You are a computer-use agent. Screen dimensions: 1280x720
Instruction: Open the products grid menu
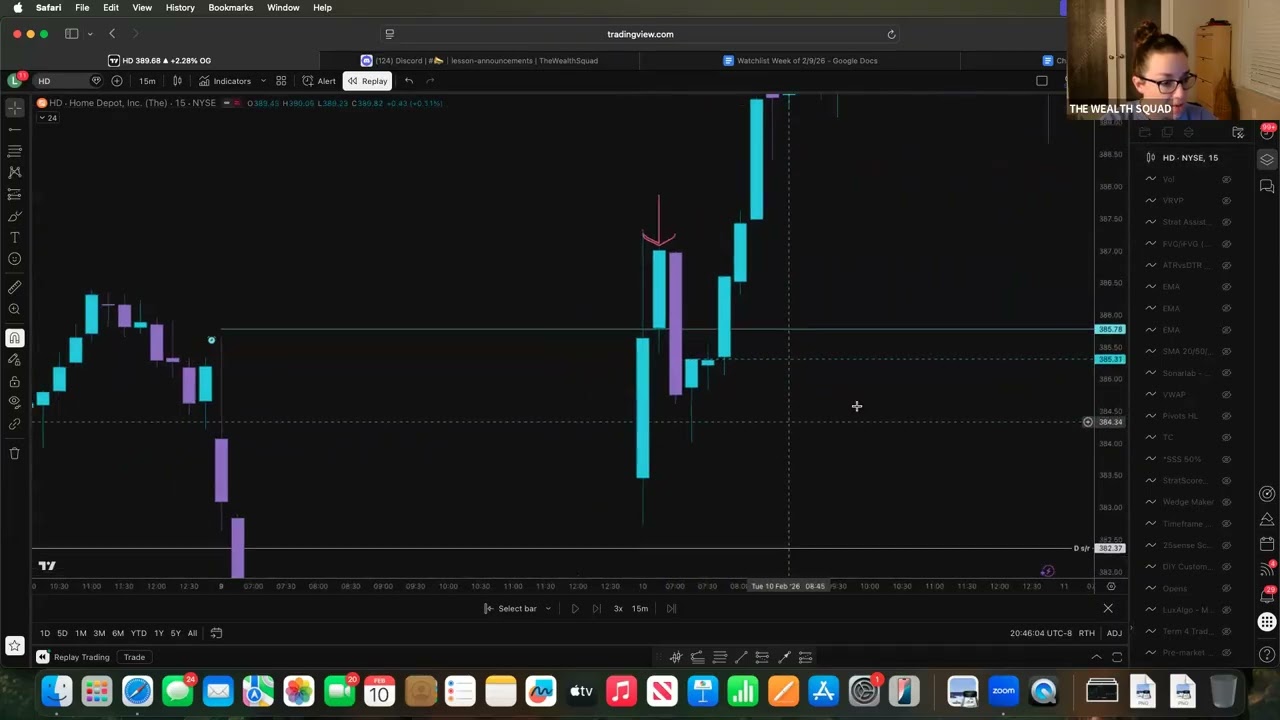click(1267, 622)
